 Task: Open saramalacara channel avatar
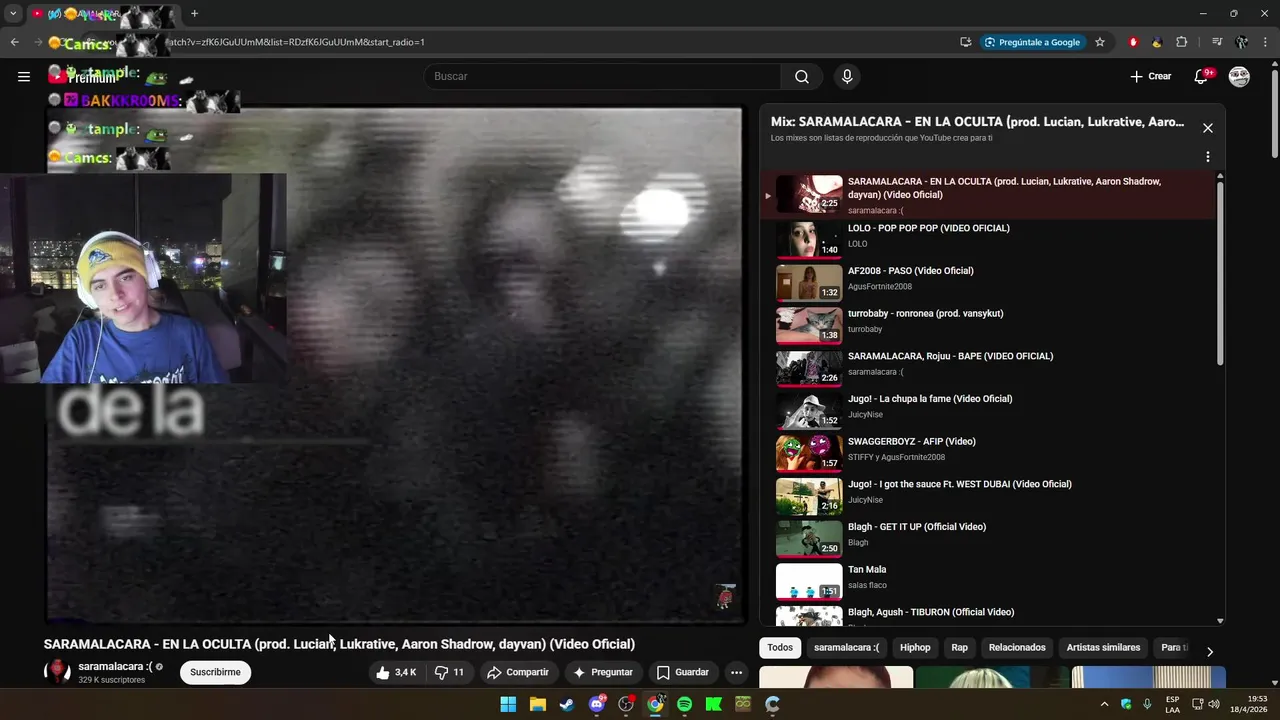tap(57, 671)
